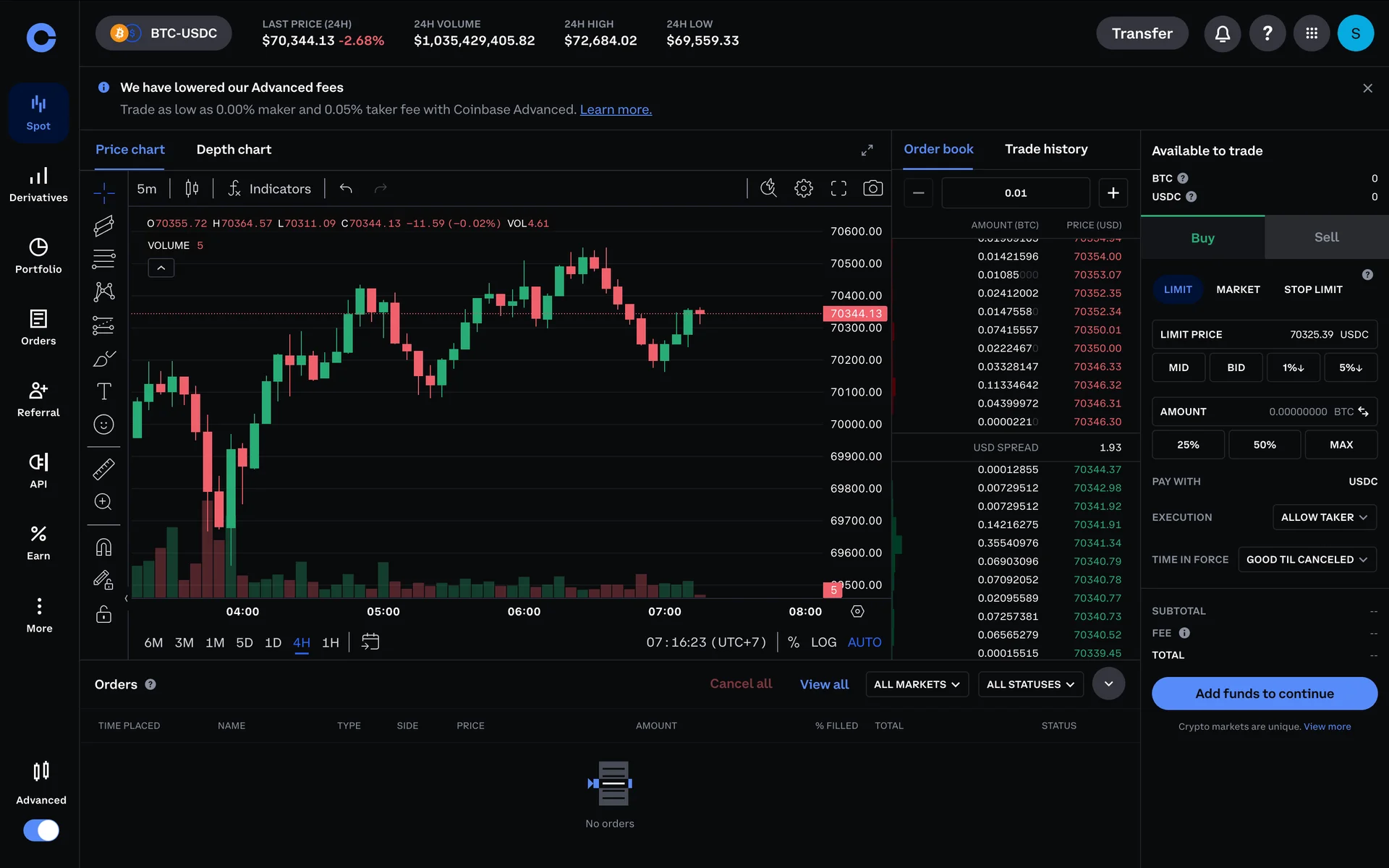Select the ruler measure tool
Screen dimensions: 1389x868
pyautogui.click(x=103, y=469)
